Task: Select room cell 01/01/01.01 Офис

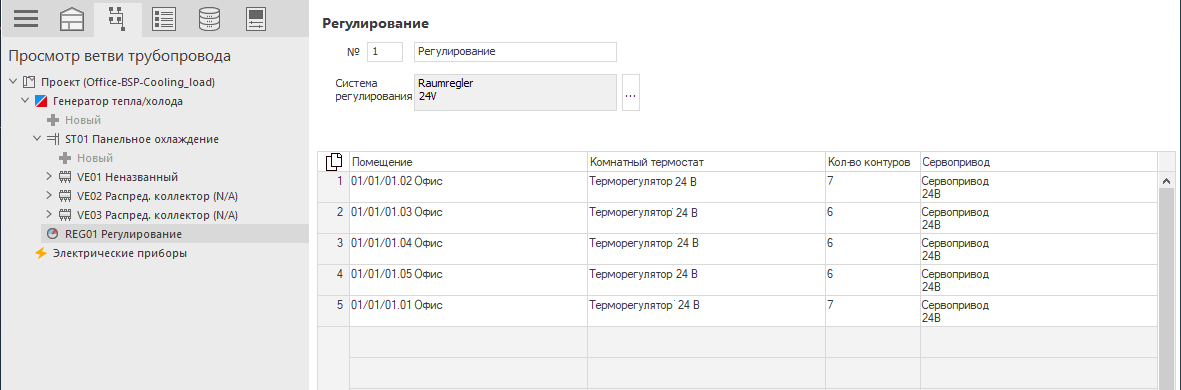Action: [468, 310]
